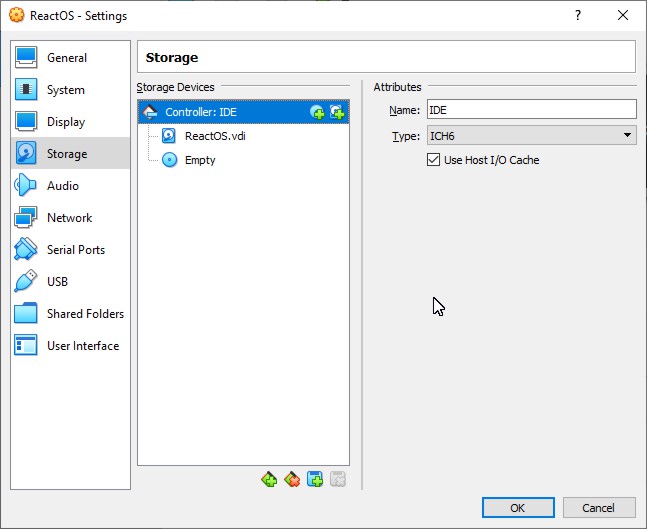Click the IDE controller chip icon
This screenshot has width=647, height=529.
pos(150,112)
